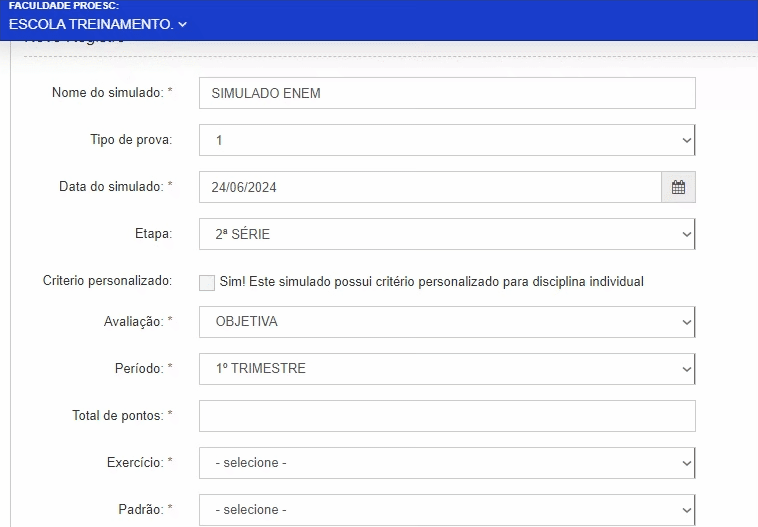
Task: Open the Exercício dropdown
Action: tap(447, 463)
